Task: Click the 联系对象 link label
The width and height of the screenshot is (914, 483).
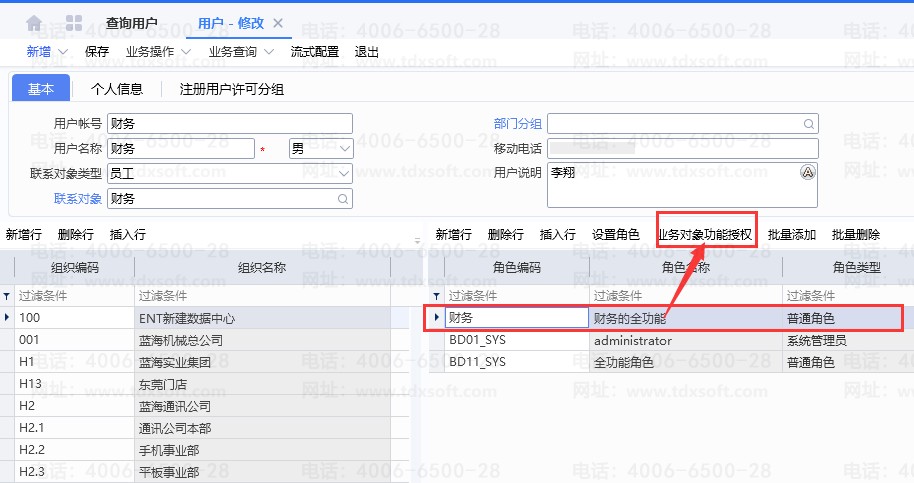Action: pyautogui.click(x=78, y=199)
